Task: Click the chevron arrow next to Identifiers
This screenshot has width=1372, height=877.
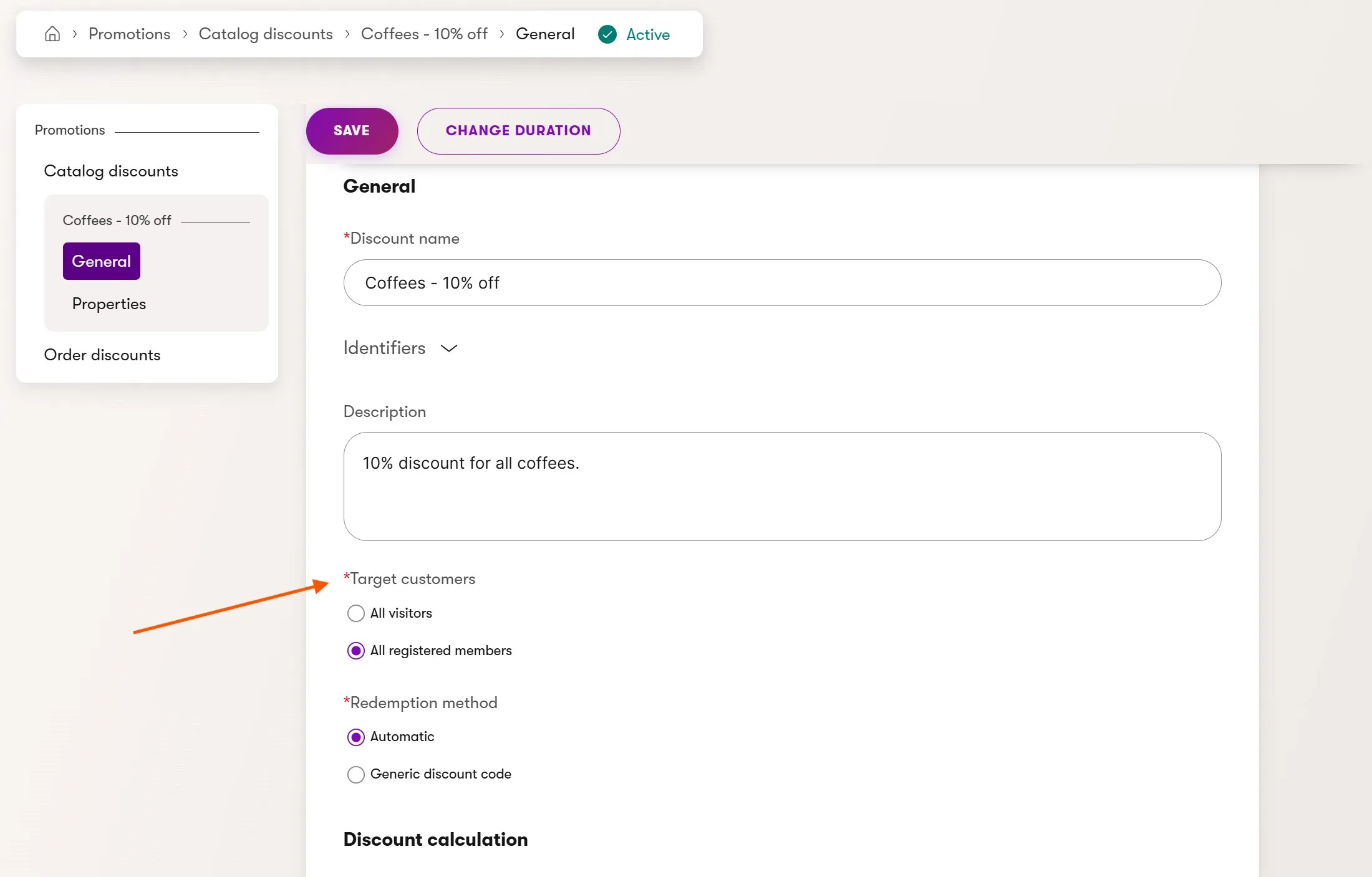Action: 449,348
